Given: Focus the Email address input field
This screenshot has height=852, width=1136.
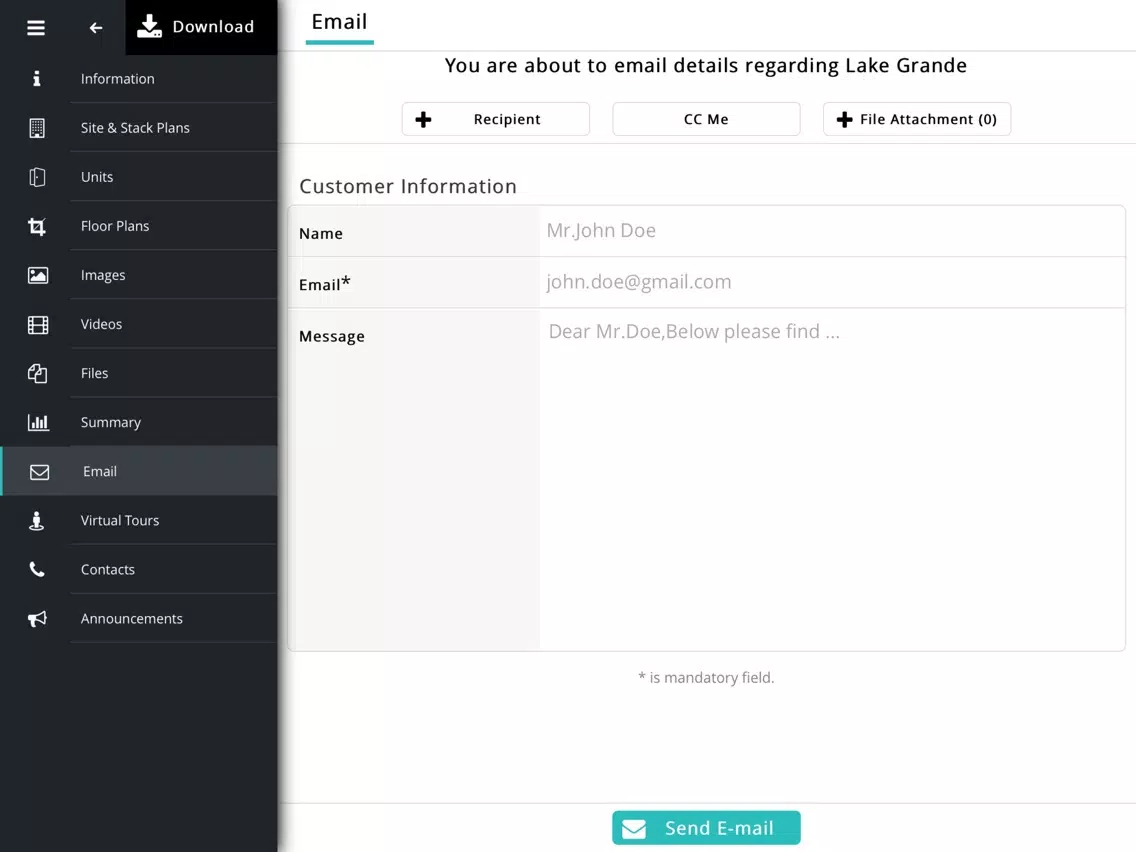Looking at the screenshot, I should point(832,282).
